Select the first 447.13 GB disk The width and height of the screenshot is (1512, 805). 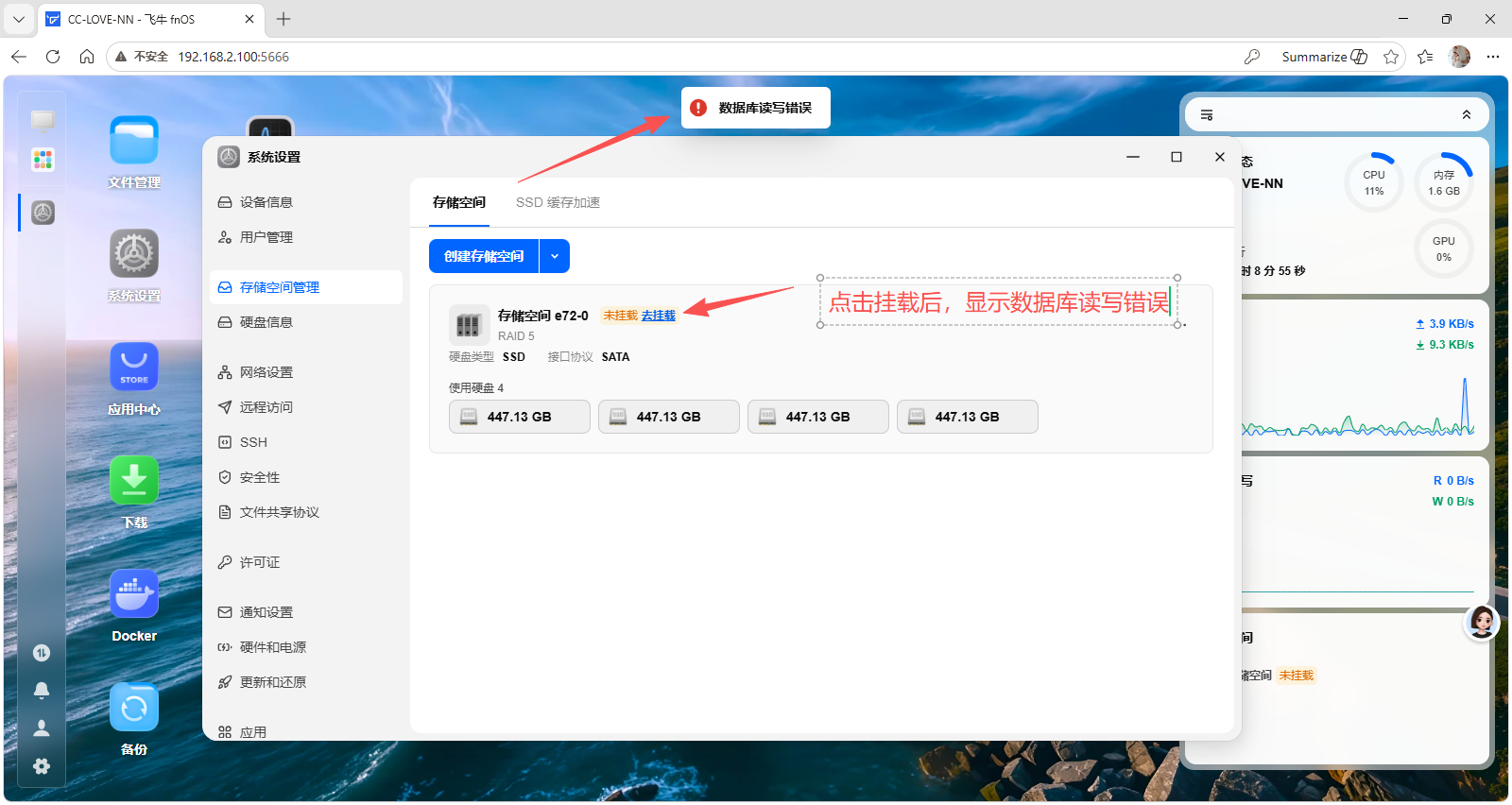[520, 417]
